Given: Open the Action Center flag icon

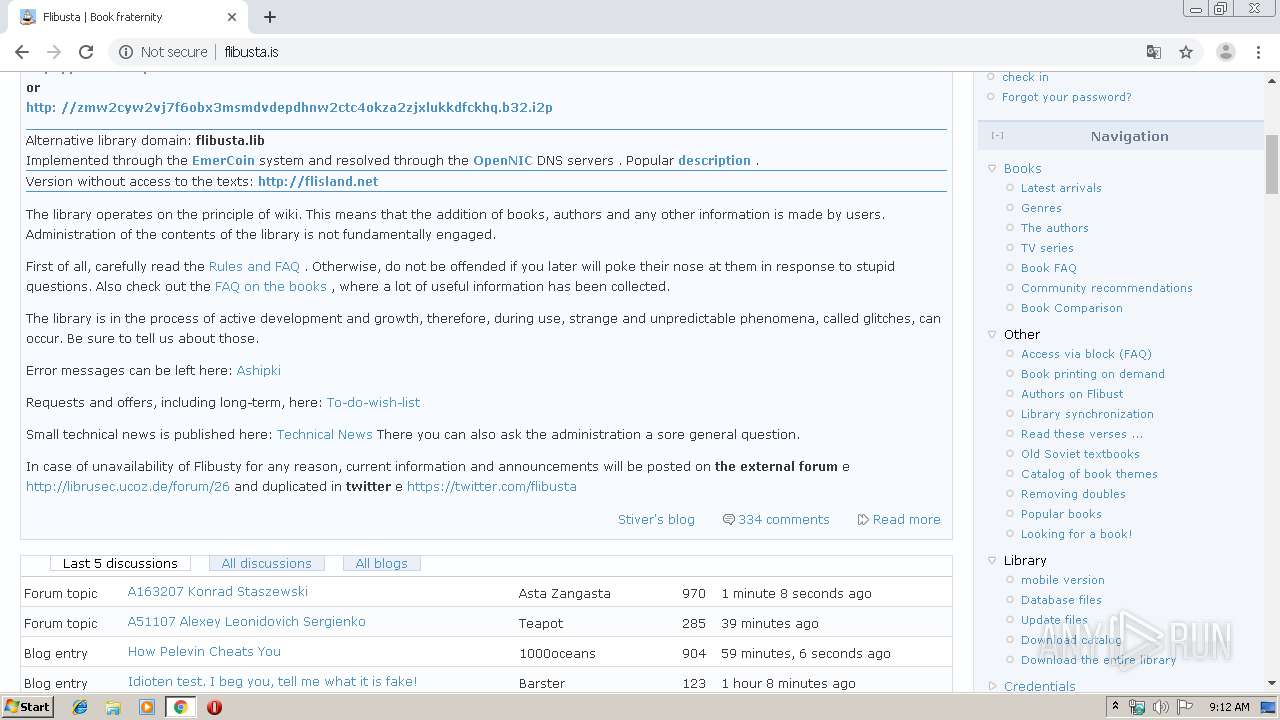Looking at the screenshot, I should 1183,707.
